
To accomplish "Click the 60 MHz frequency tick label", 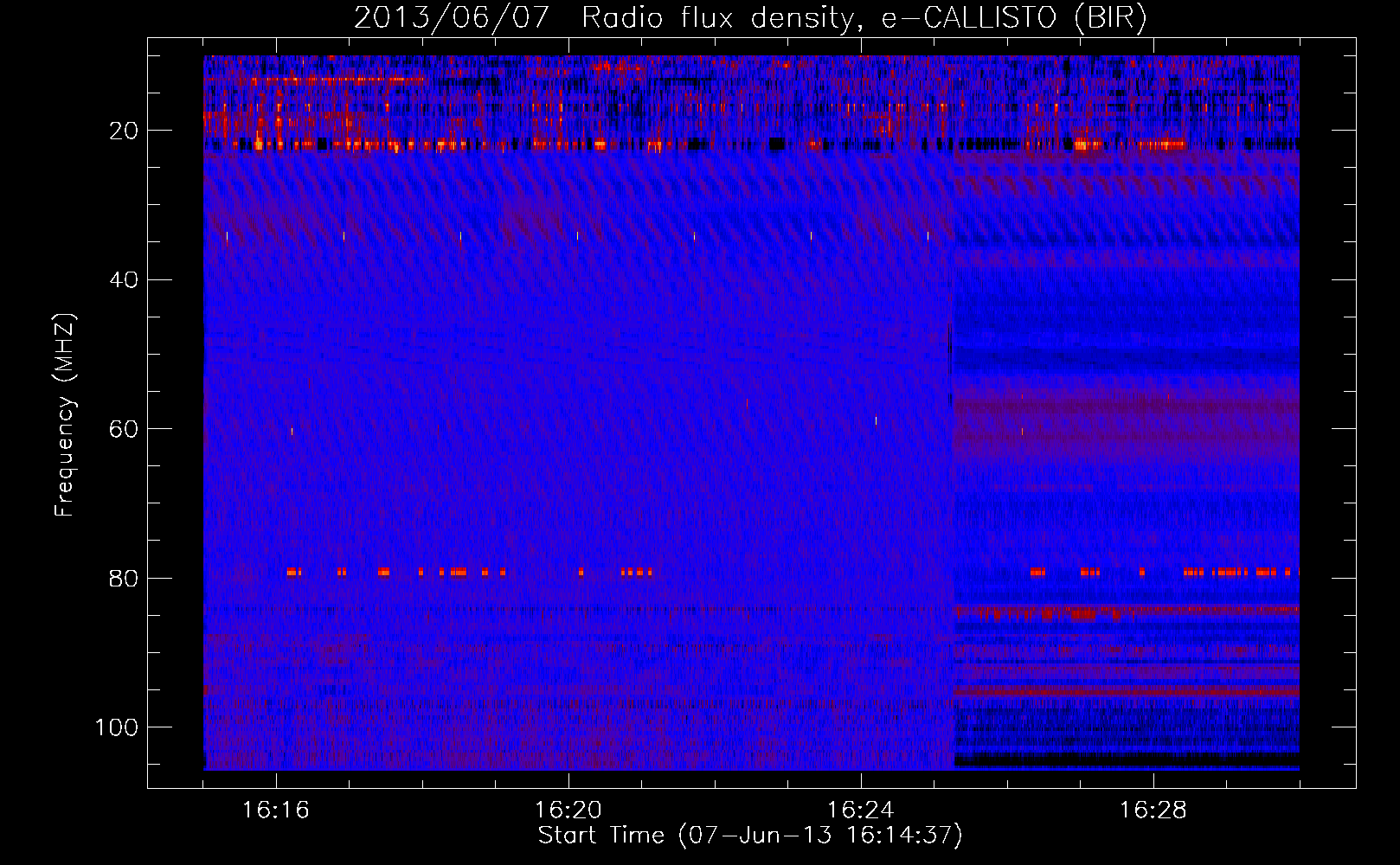I will click(x=125, y=429).
